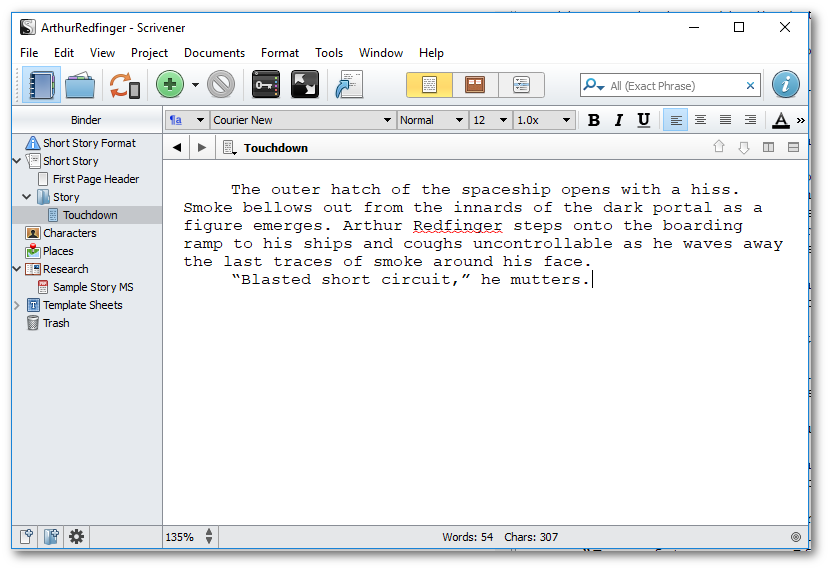Click the text color A swatch
The height and width of the screenshot is (570, 830).
781,121
